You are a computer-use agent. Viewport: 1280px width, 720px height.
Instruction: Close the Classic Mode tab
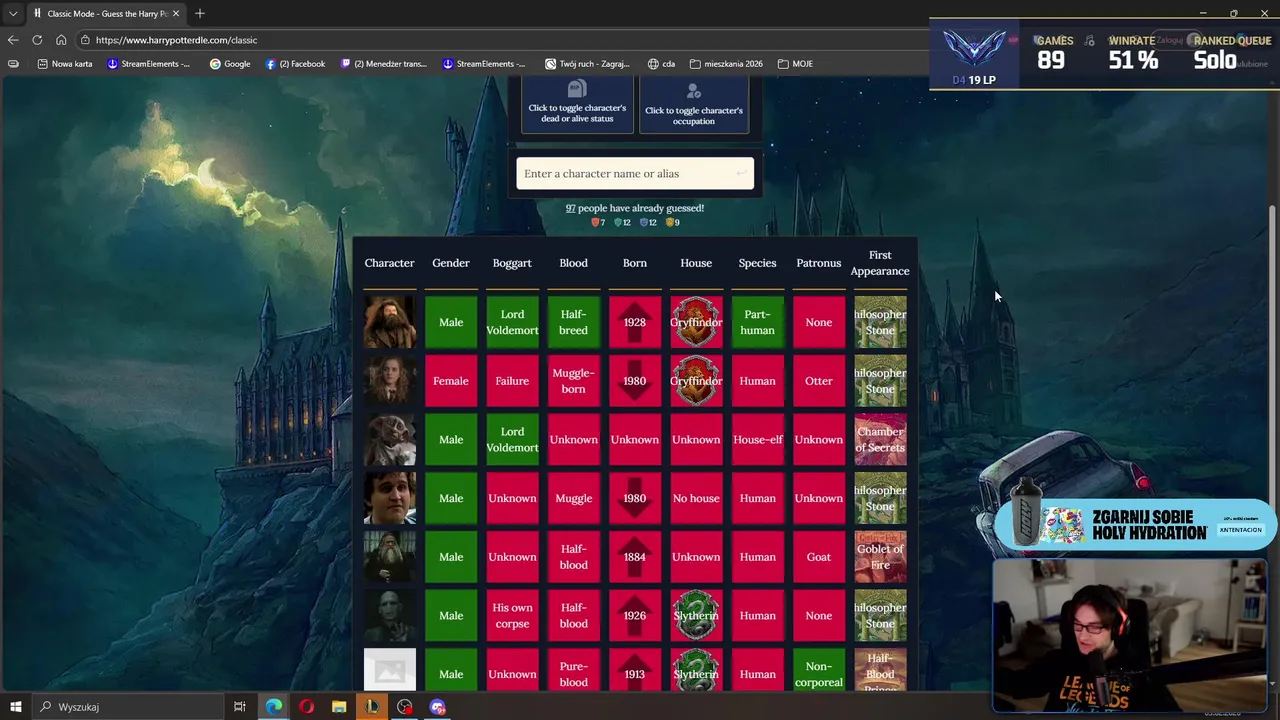(176, 13)
